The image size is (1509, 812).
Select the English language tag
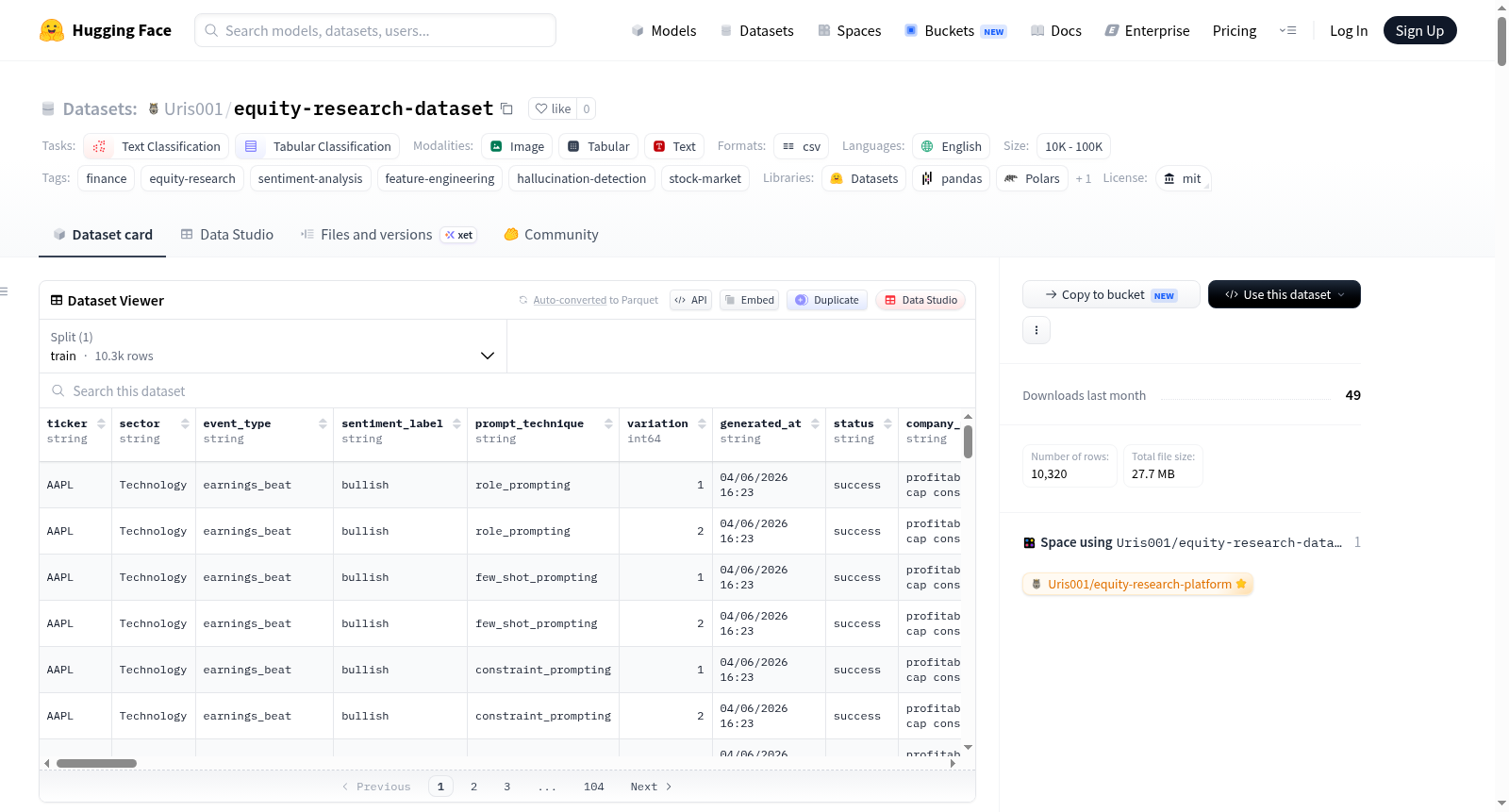coord(951,146)
